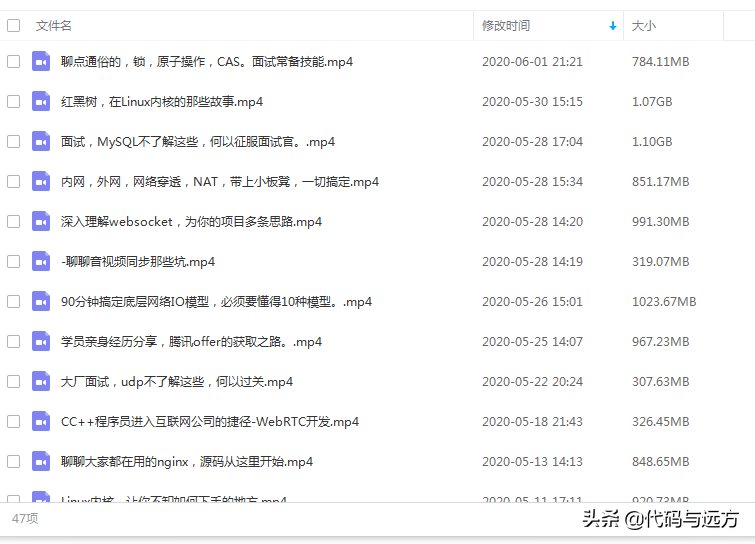The width and height of the screenshot is (755, 544).
Task: Open 深入理解websocket video file name
Action: (x=191, y=221)
